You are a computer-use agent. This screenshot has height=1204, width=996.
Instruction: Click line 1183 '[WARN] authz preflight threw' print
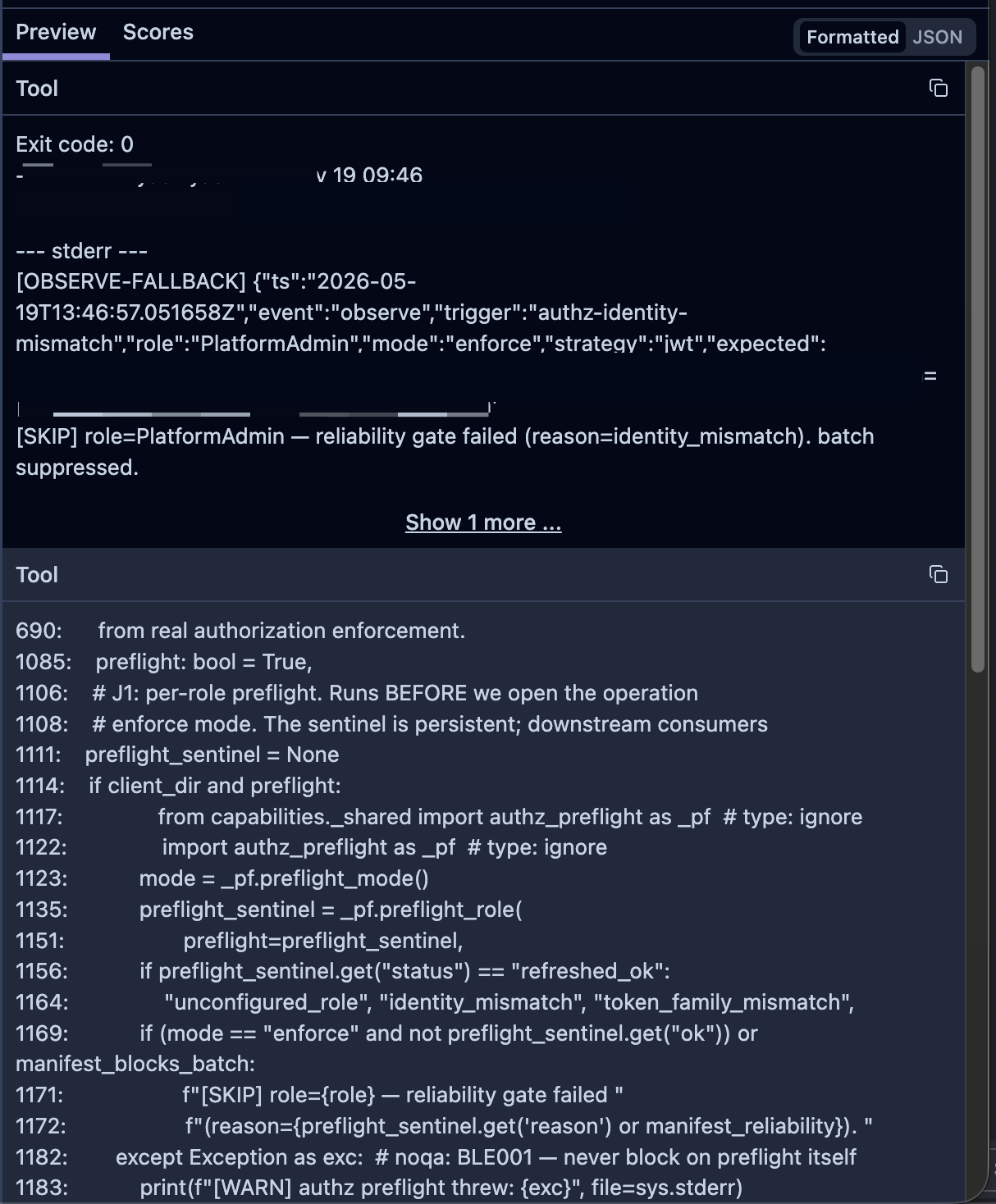tap(379, 1188)
